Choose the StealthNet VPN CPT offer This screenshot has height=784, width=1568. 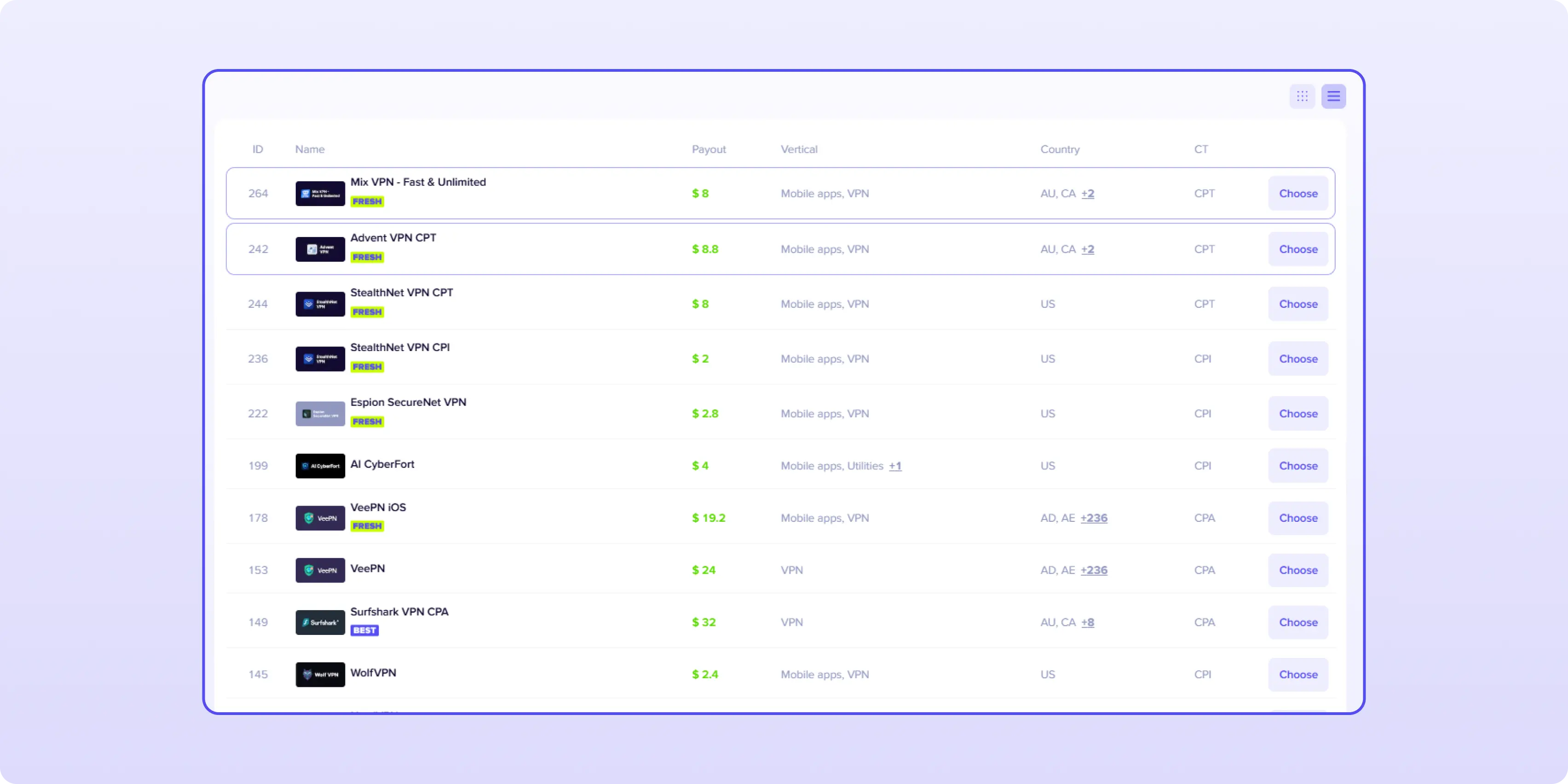(x=1298, y=304)
